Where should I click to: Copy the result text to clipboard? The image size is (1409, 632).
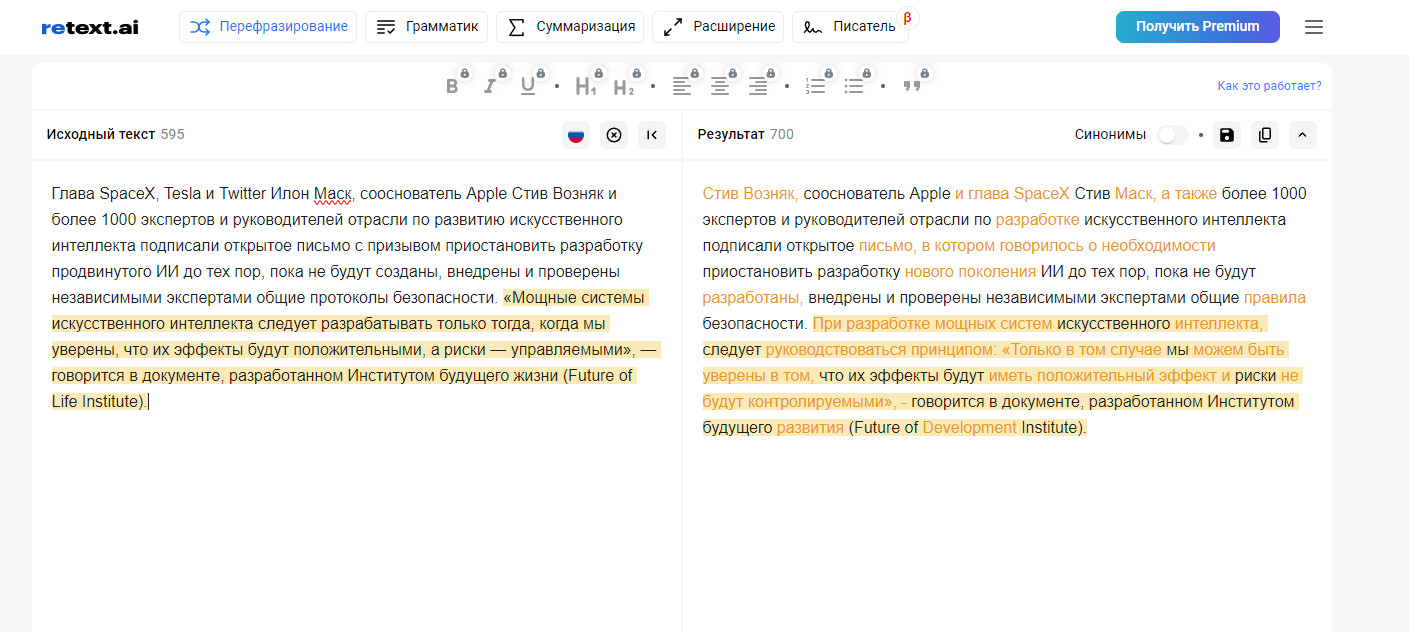pos(1265,135)
